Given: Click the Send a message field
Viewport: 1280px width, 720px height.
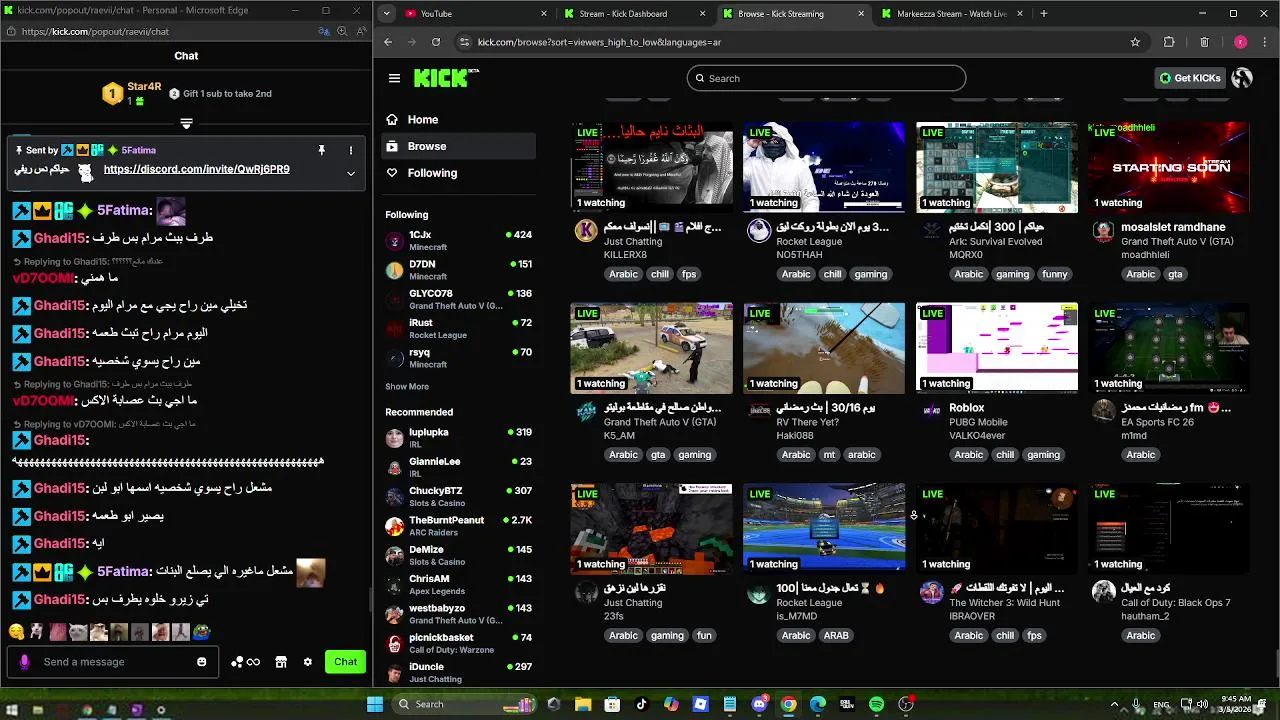Looking at the screenshot, I should click(113, 662).
